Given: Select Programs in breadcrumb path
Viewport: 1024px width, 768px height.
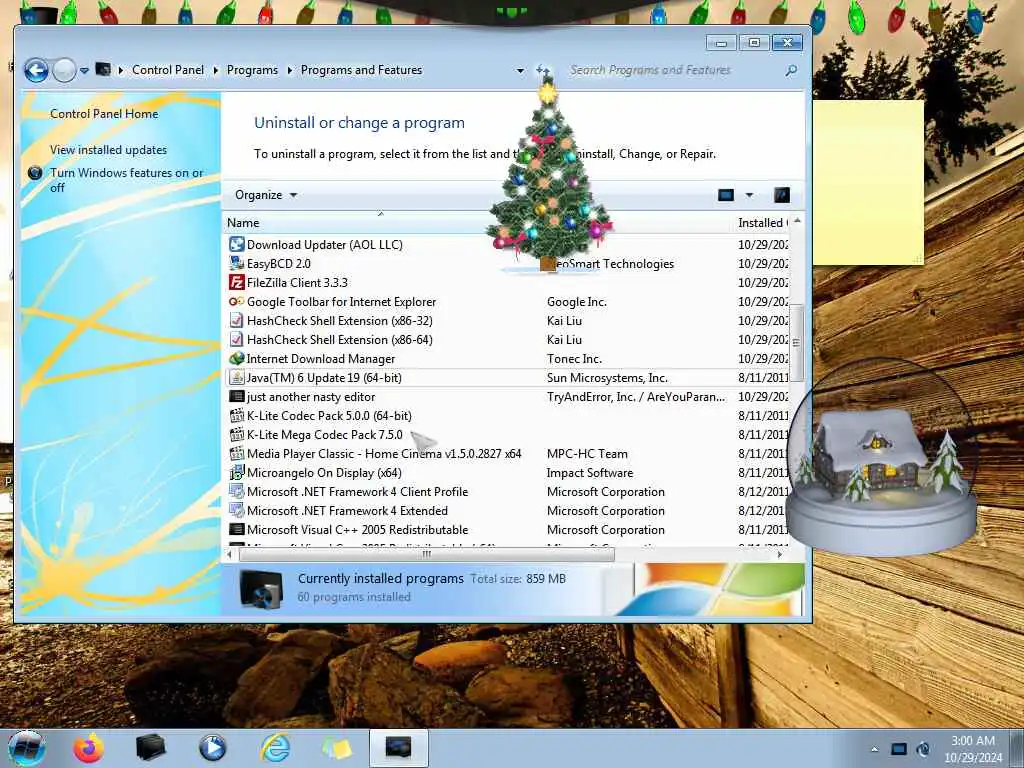Looking at the screenshot, I should tap(252, 70).
